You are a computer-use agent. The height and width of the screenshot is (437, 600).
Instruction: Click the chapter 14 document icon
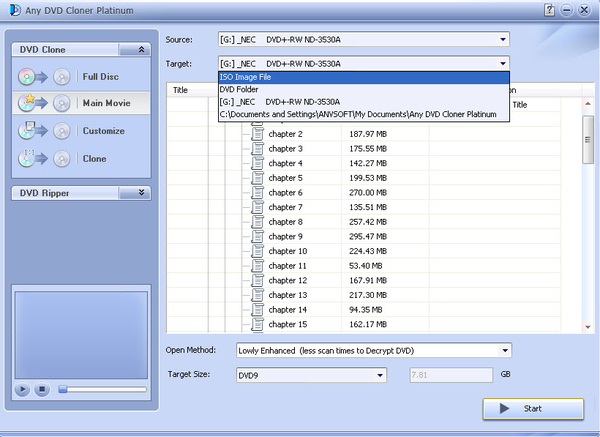click(x=257, y=310)
